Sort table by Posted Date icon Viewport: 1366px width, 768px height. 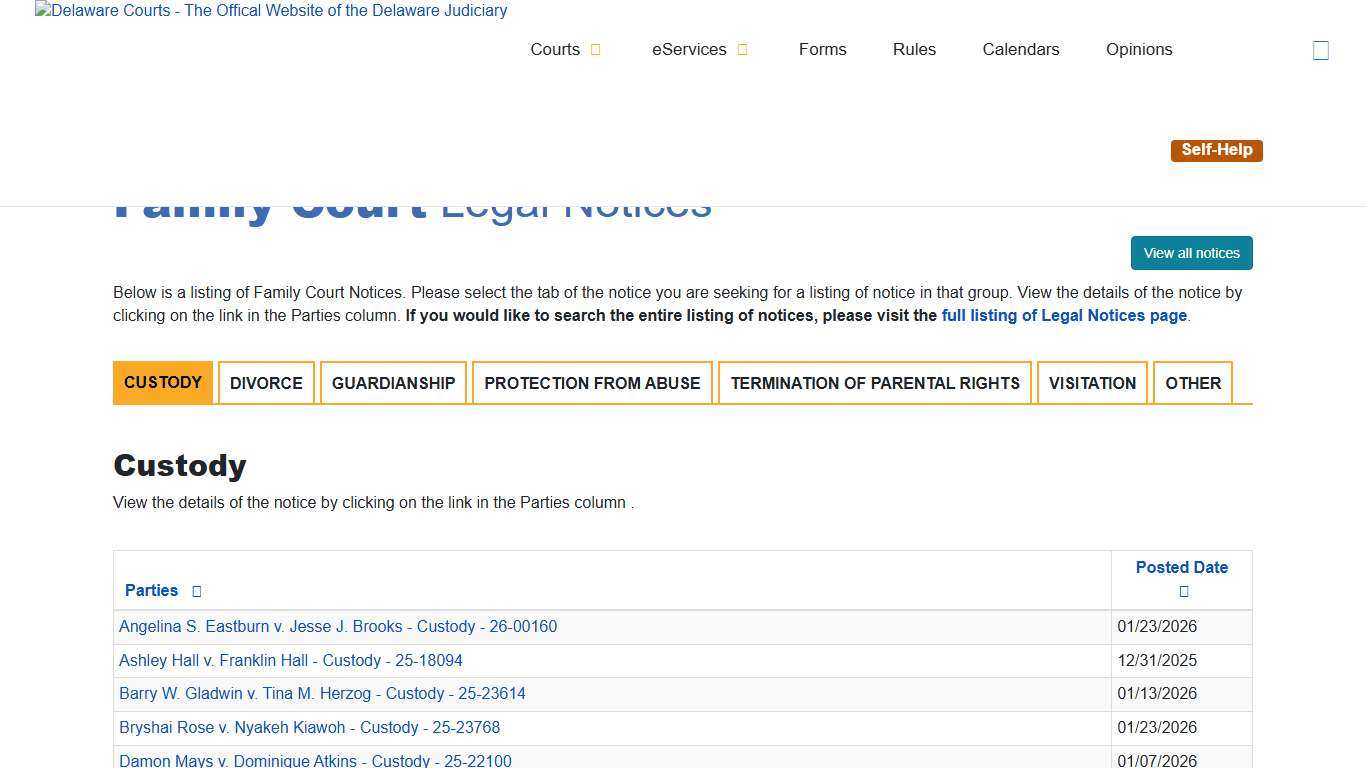[x=1183, y=591]
